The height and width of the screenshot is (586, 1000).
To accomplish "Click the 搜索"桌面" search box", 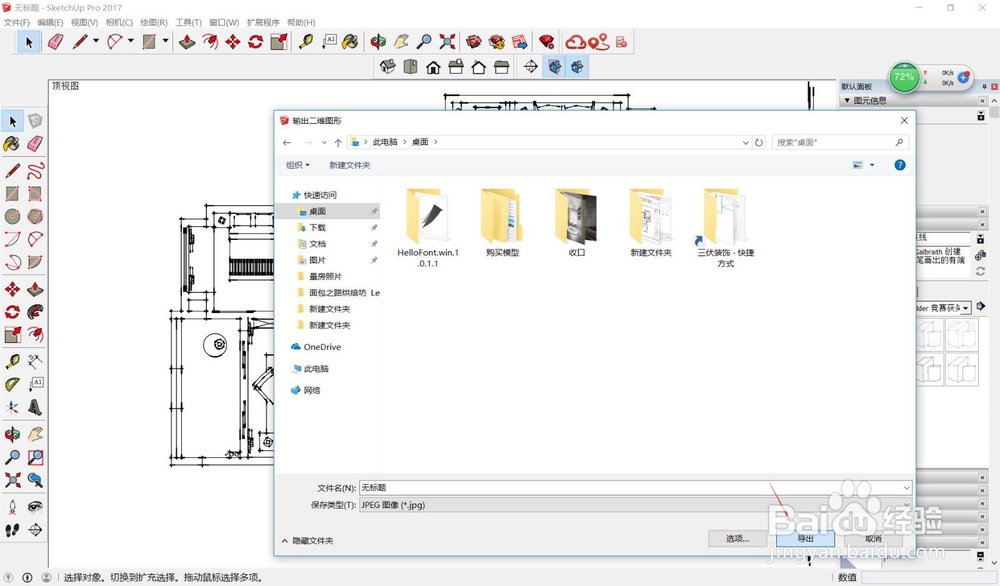I will pyautogui.click(x=840, y=142).
